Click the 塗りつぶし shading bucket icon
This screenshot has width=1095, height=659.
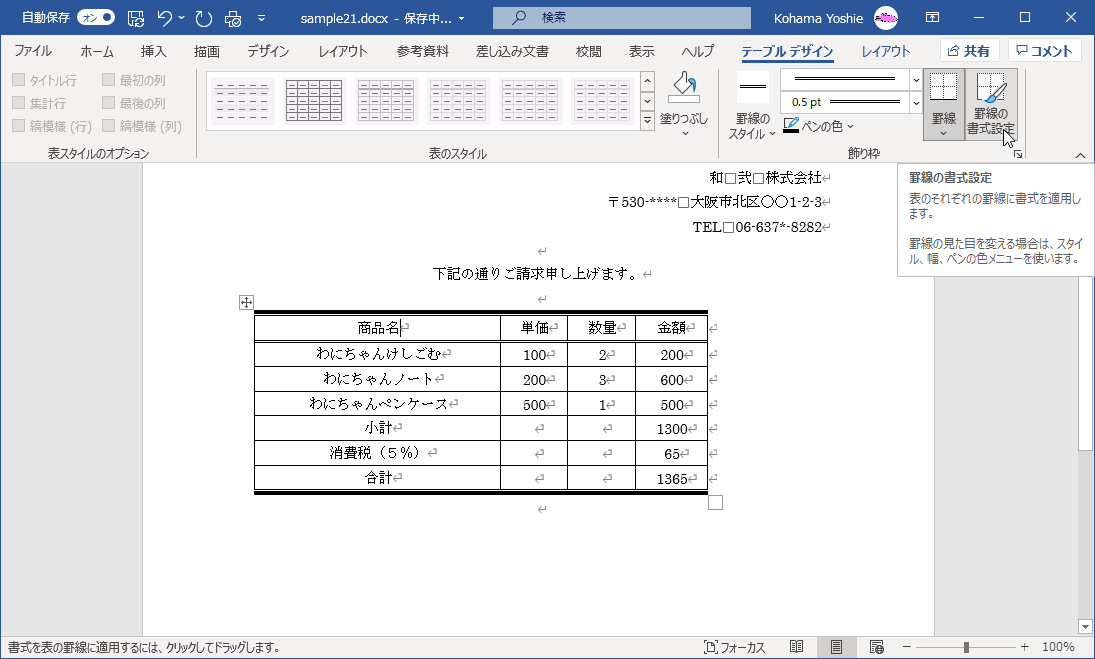click(684, 90)
